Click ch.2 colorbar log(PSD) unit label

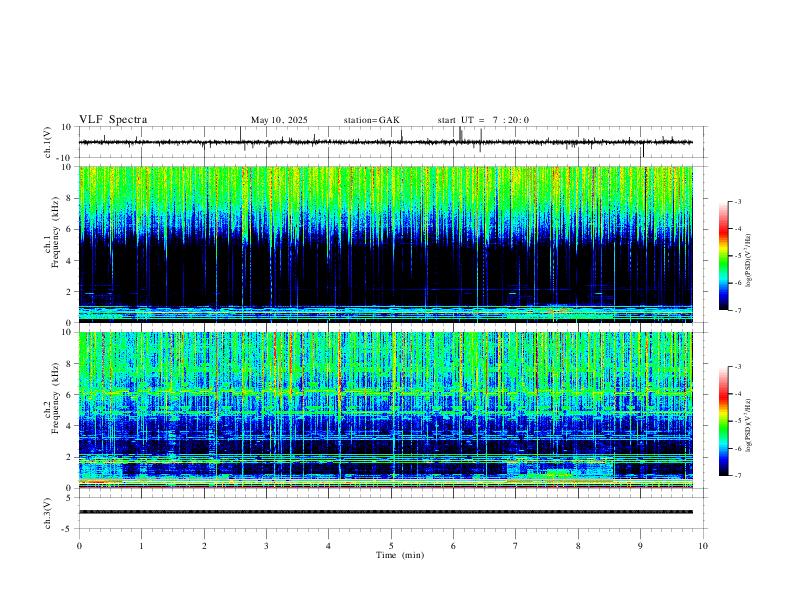(x=748, y=425)
